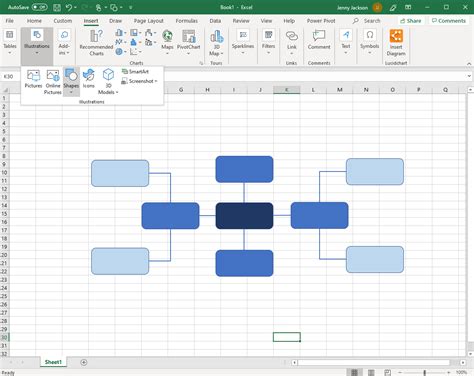This screenshot has width=474, height=376.
Task: Collapse the Illustrations dropdown button
Action: tap(37, 46)
